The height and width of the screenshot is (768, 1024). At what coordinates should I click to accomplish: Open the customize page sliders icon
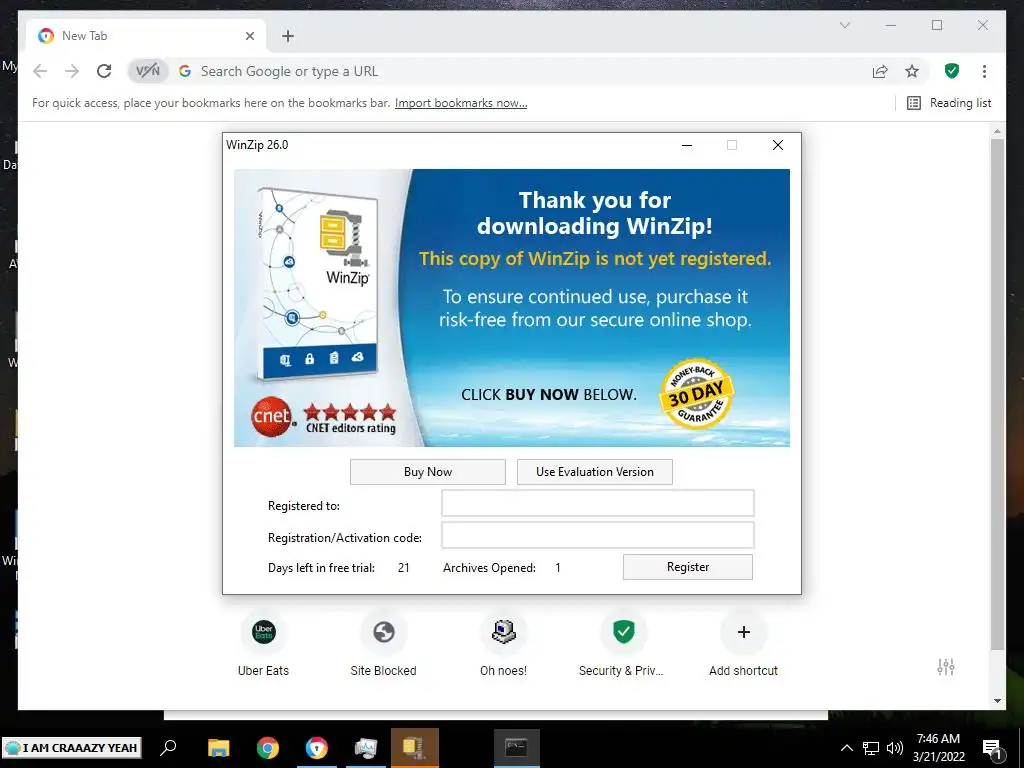click(x=946, y=667)
